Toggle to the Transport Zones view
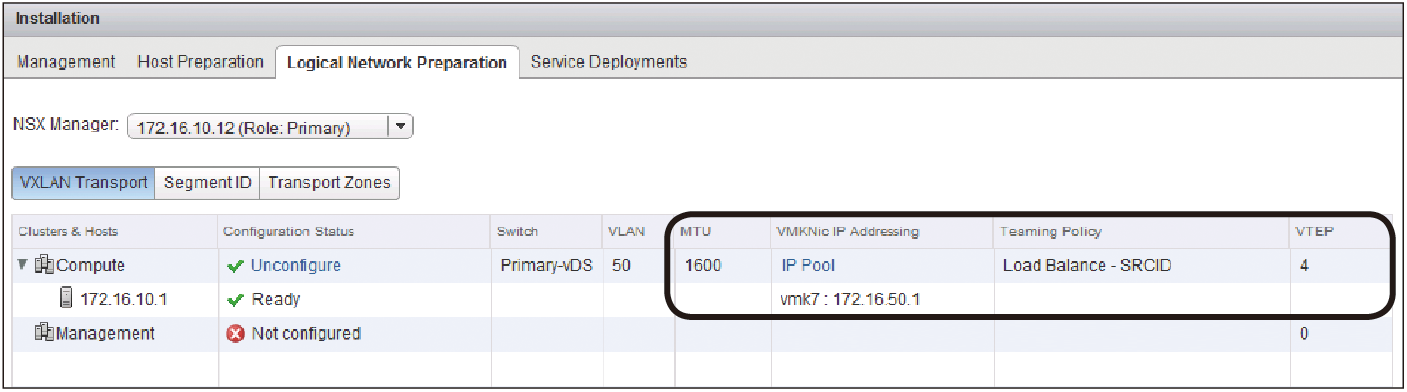Screen dimensions: 1407x392 tap(329, 183)
